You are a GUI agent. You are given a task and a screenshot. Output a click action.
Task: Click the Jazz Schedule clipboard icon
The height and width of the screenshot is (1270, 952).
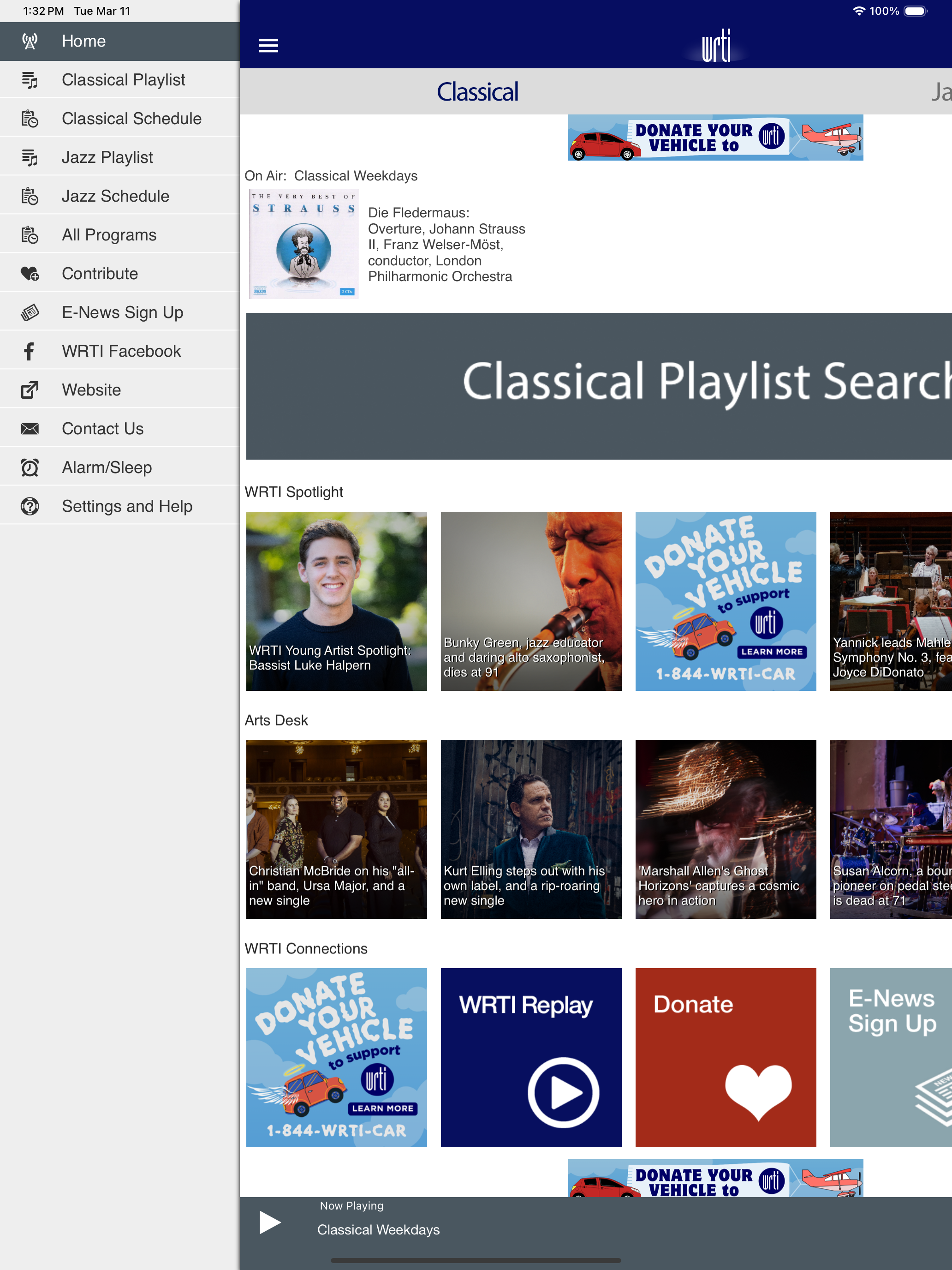click(x=30, y=196)
